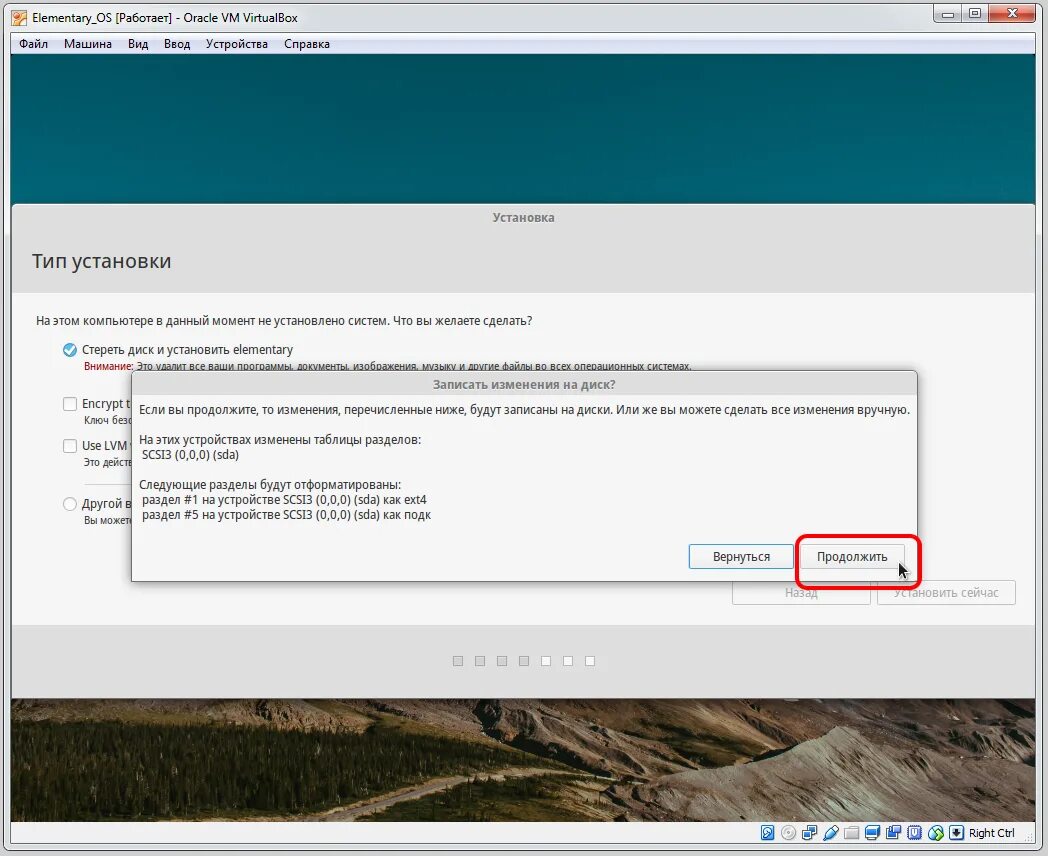Viewport: 1048px width, 856px height.
Task: Click the CPU virtualization status icon
Action: pyautogui.click(x=914, y=833)
